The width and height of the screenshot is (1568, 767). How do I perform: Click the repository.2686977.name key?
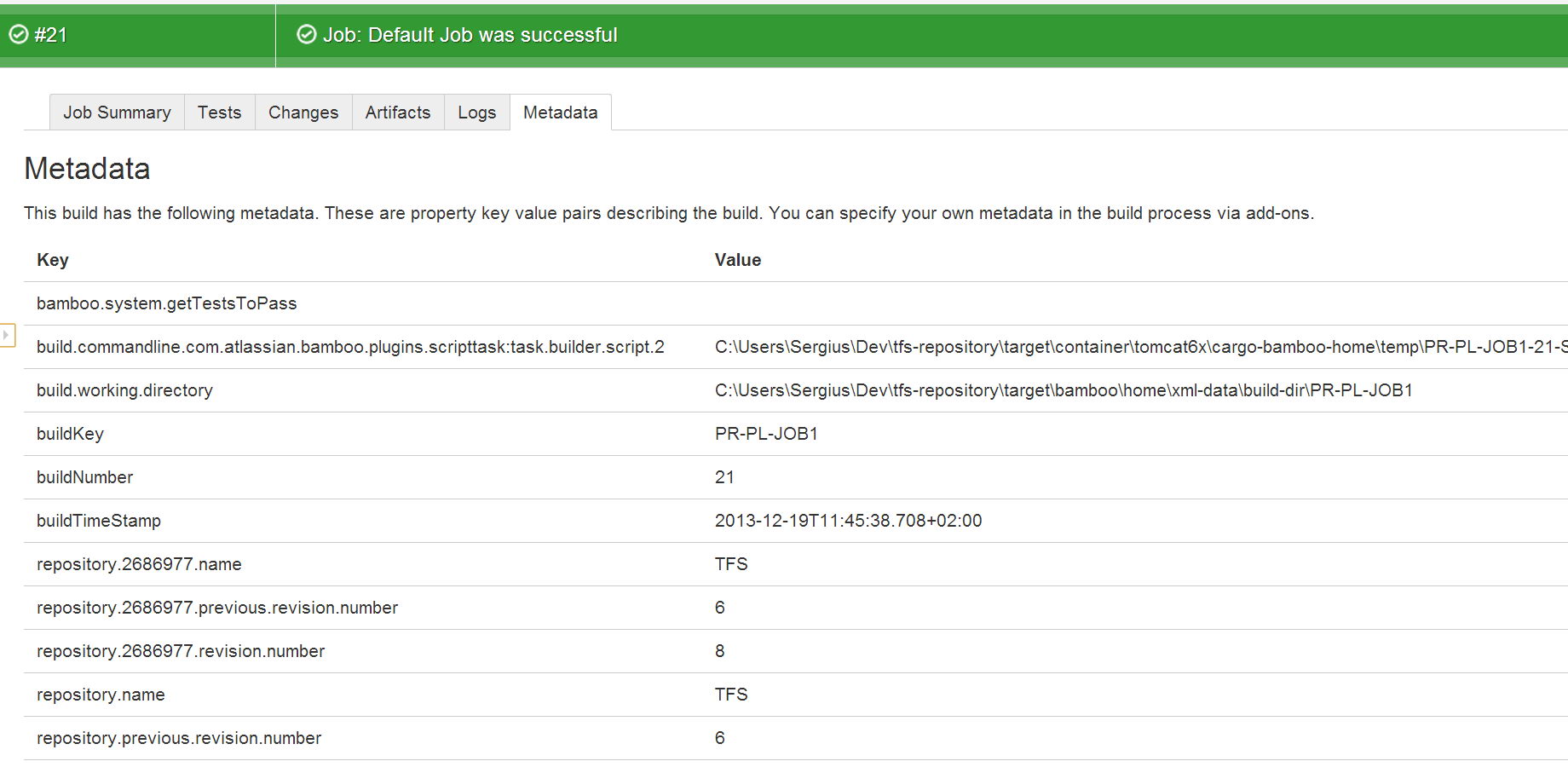point(139,564)
